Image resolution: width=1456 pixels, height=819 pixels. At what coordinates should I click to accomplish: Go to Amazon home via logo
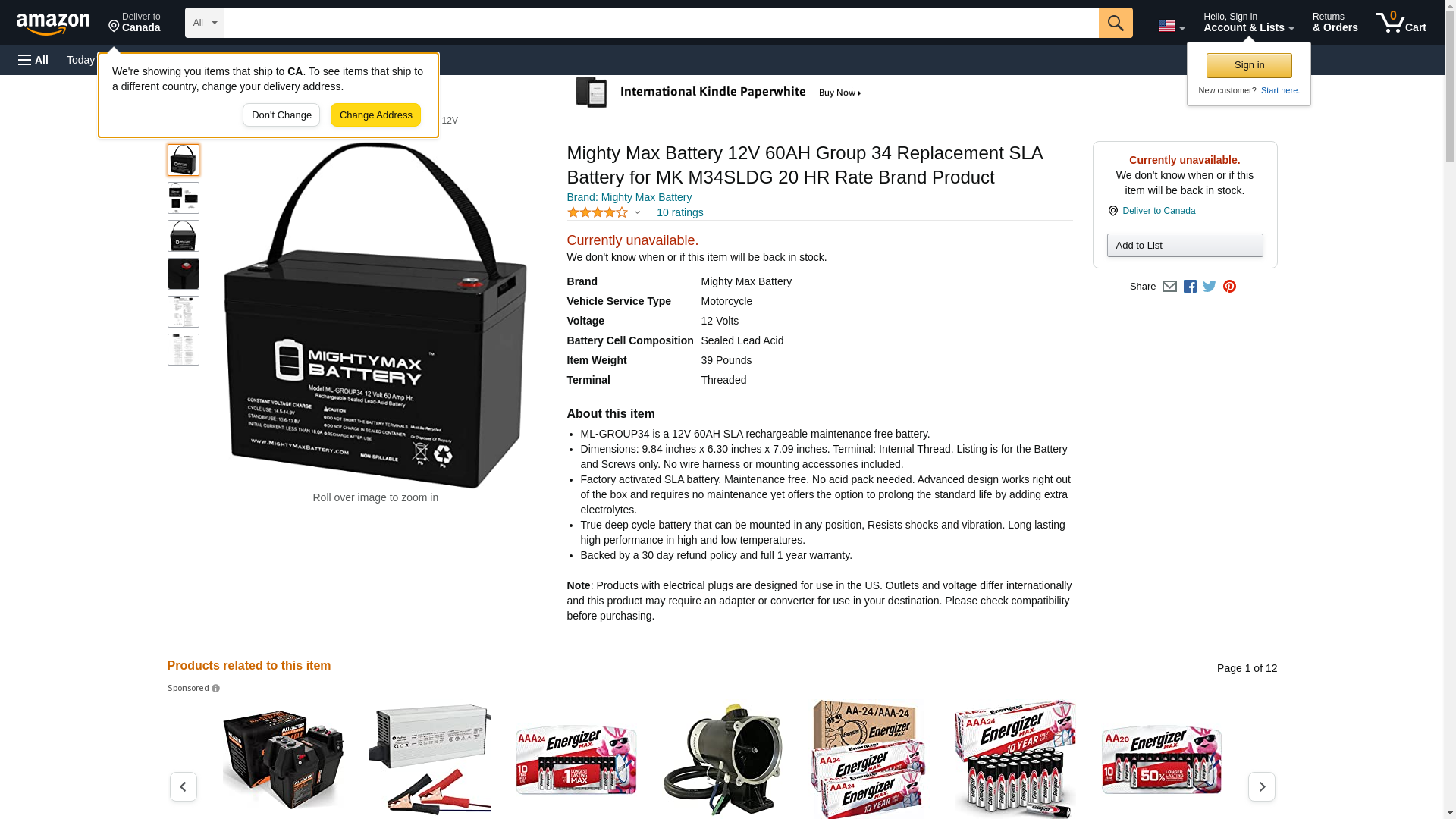[53, 24]
